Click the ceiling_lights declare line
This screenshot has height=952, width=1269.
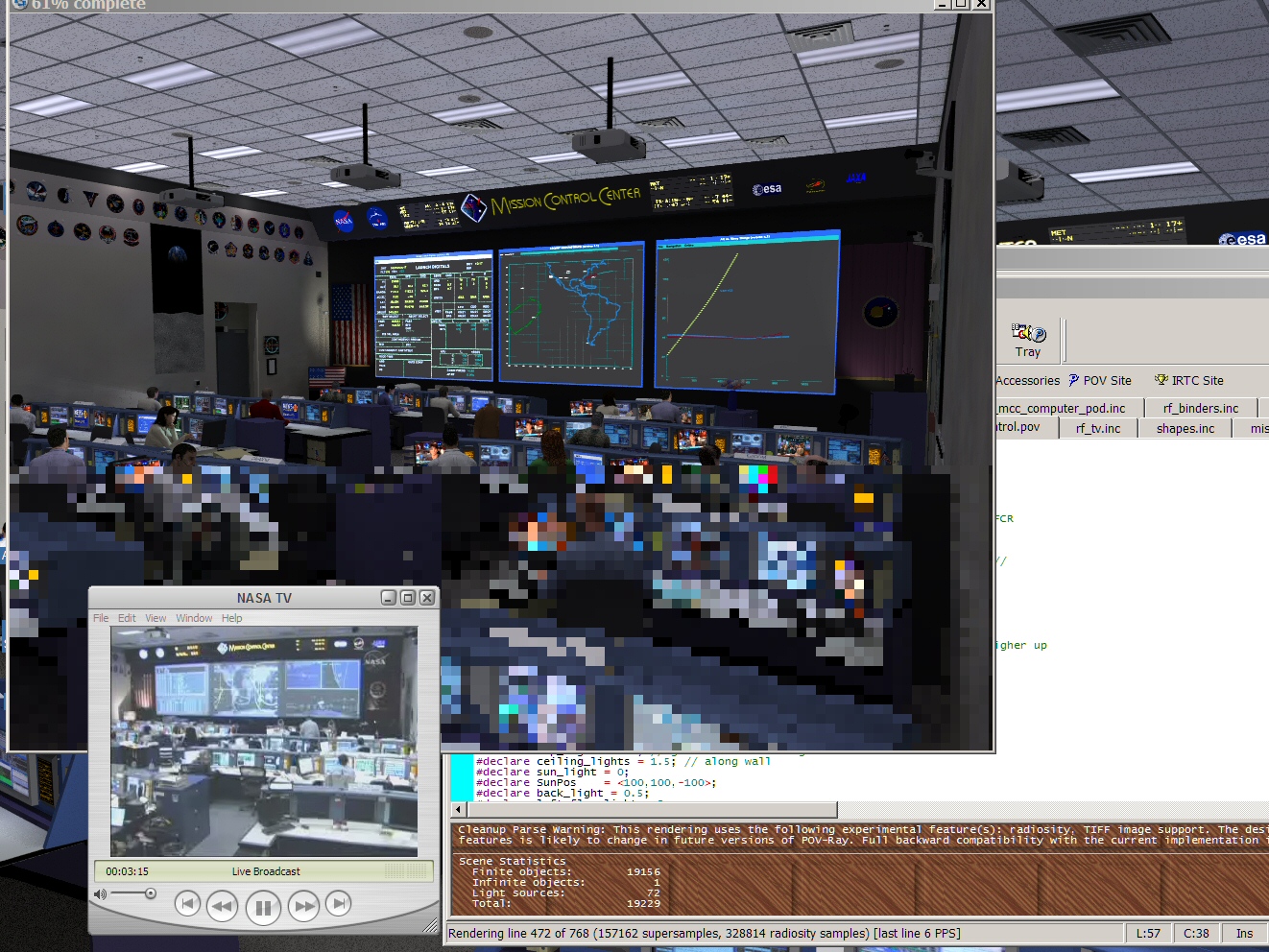coord(623,761)
